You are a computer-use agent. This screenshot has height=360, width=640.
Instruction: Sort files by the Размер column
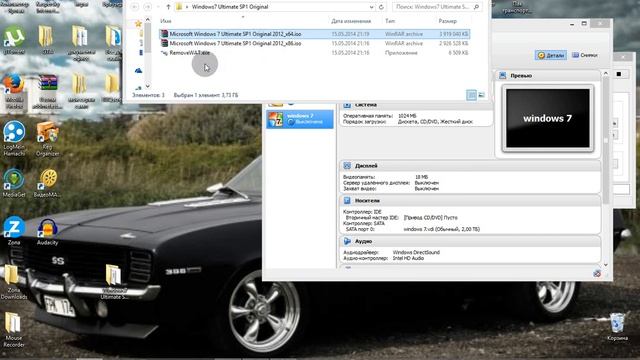click(448, 21)
